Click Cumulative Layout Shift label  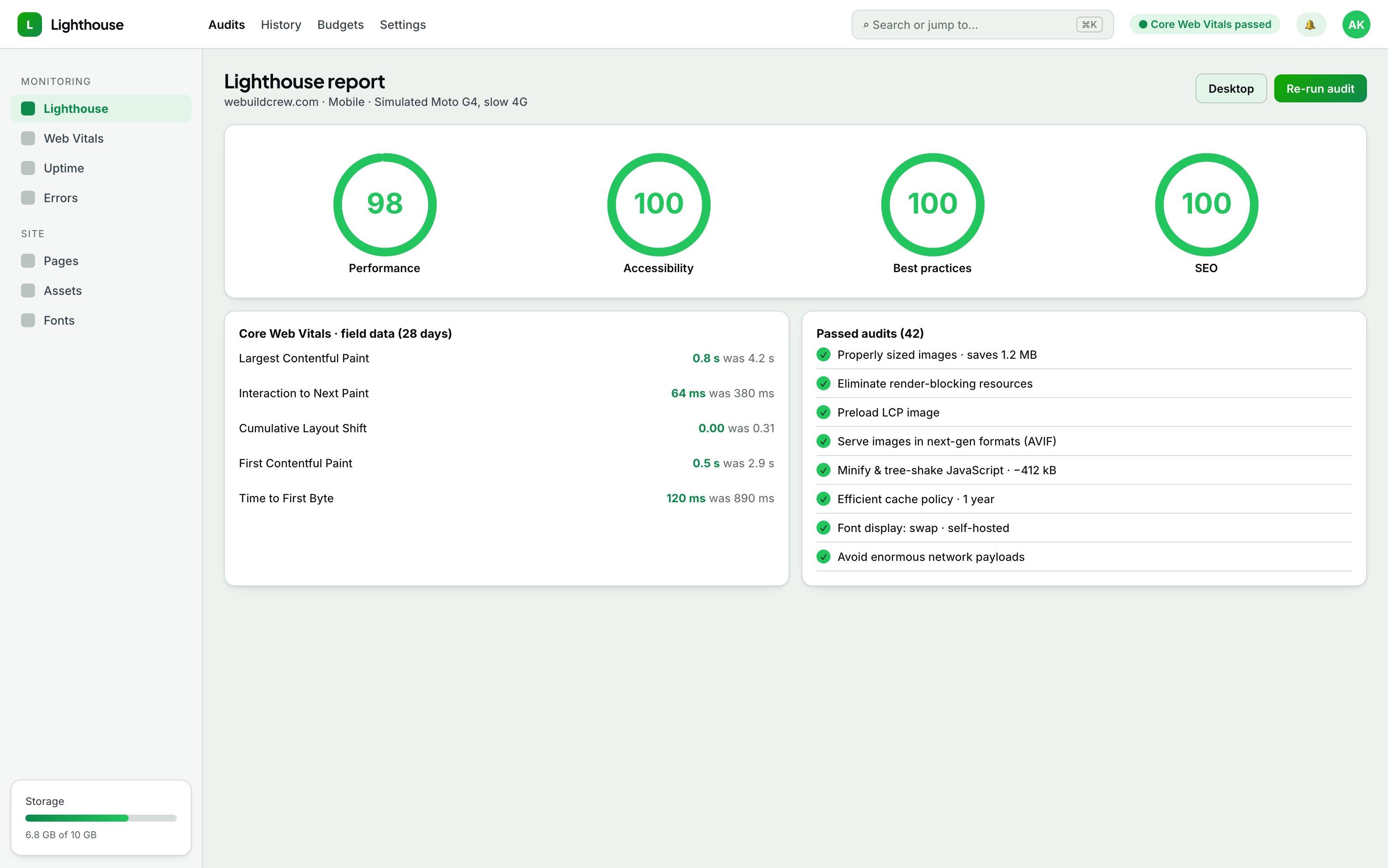click(302, 428)
